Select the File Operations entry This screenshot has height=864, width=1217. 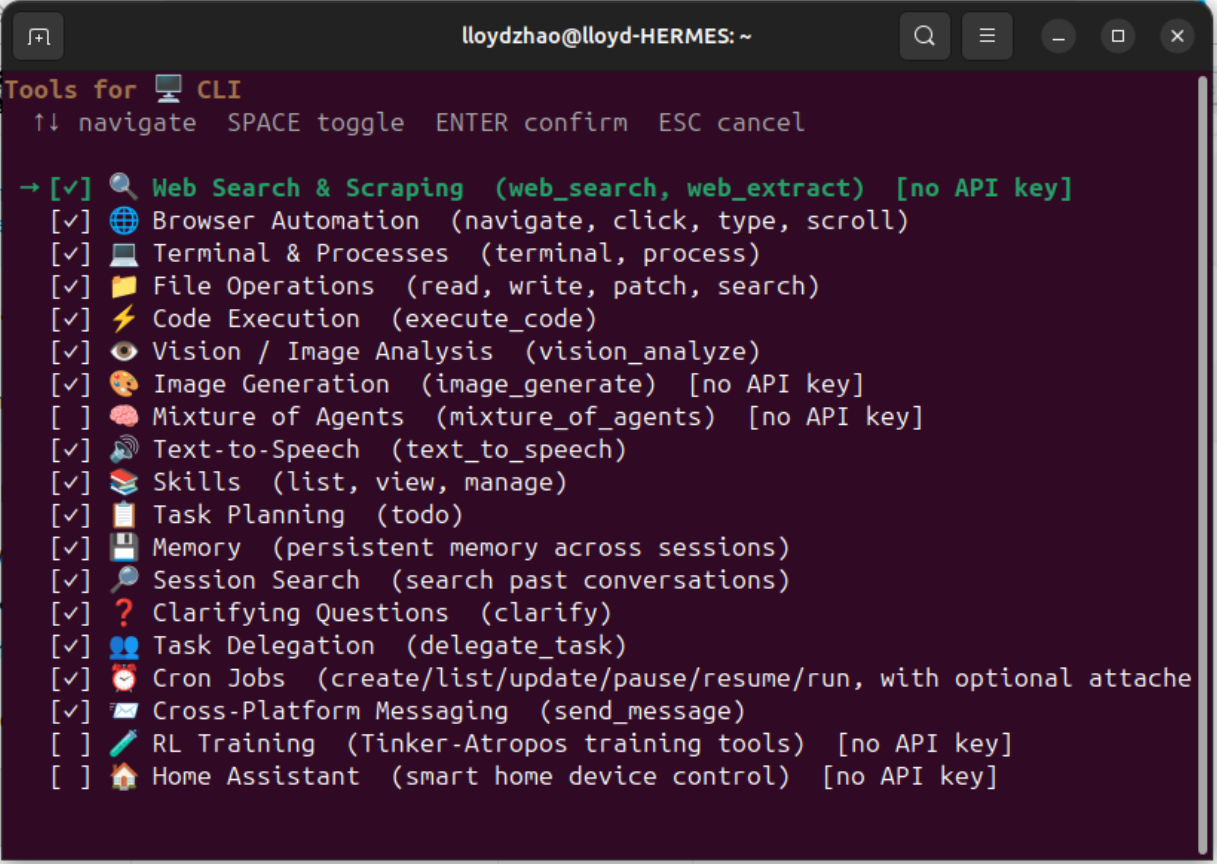263,286
